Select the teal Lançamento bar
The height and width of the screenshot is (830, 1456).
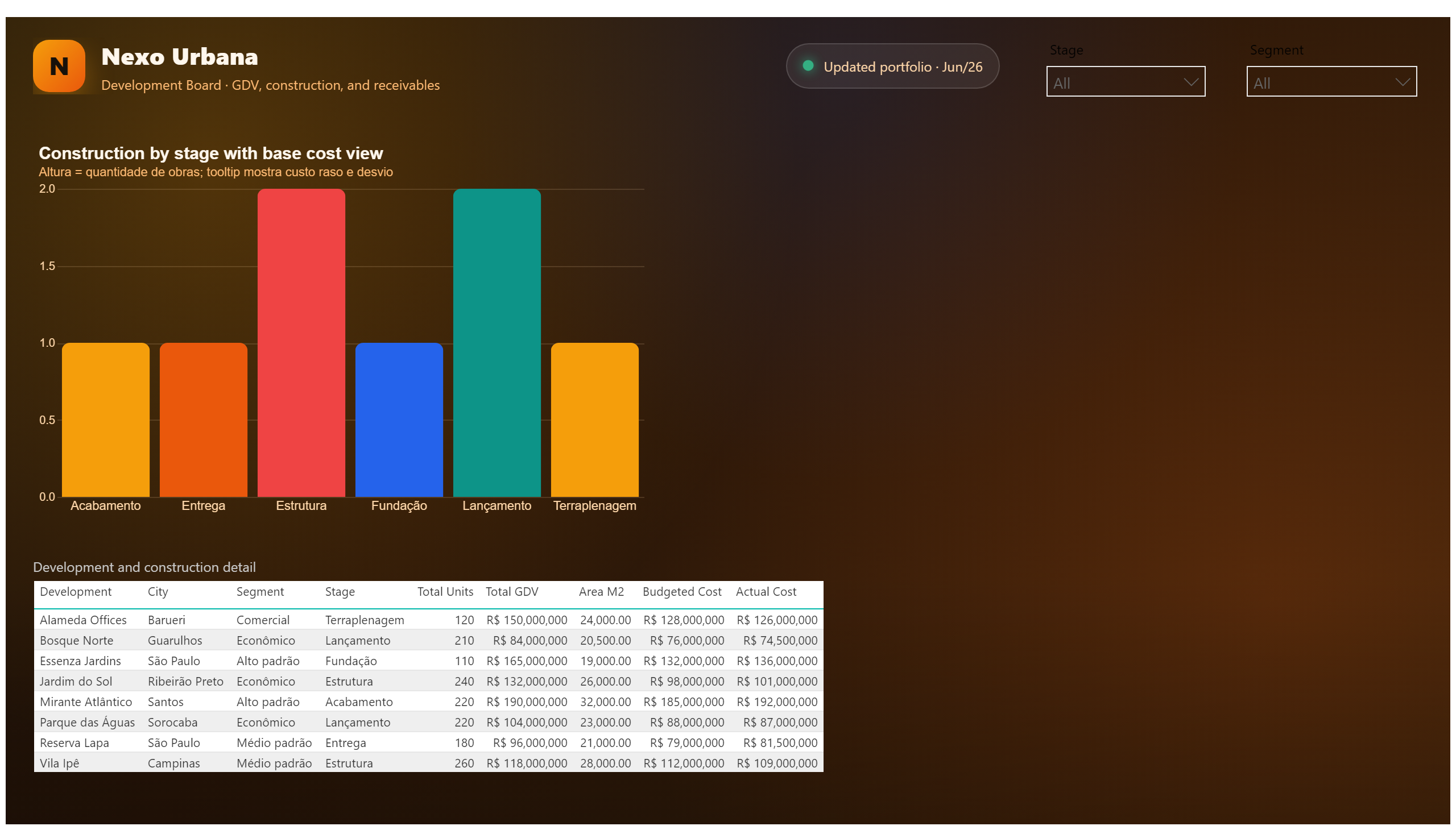(497, 343)
